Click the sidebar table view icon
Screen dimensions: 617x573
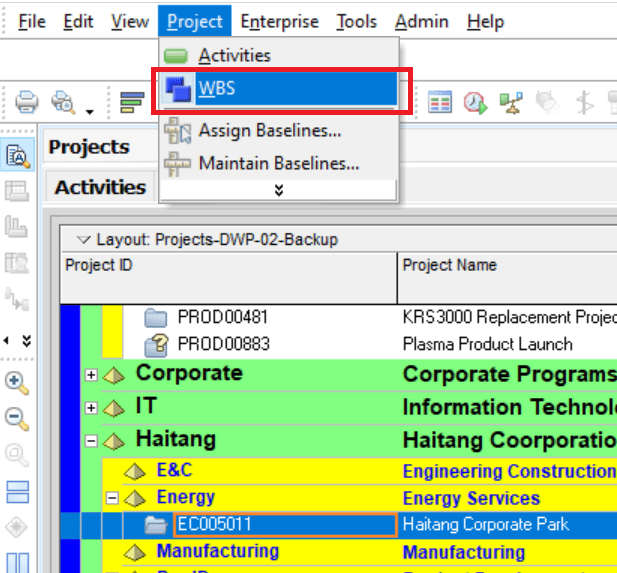(x=17, y=191)
